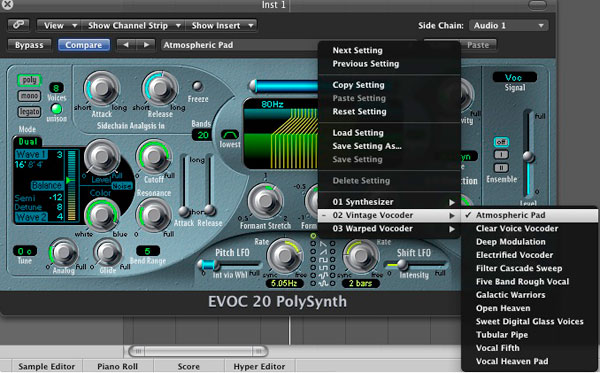The height and width of the screenshot is (373, 600).
Task: Click the Color white-blue knob
Action: tap(102, 215)
